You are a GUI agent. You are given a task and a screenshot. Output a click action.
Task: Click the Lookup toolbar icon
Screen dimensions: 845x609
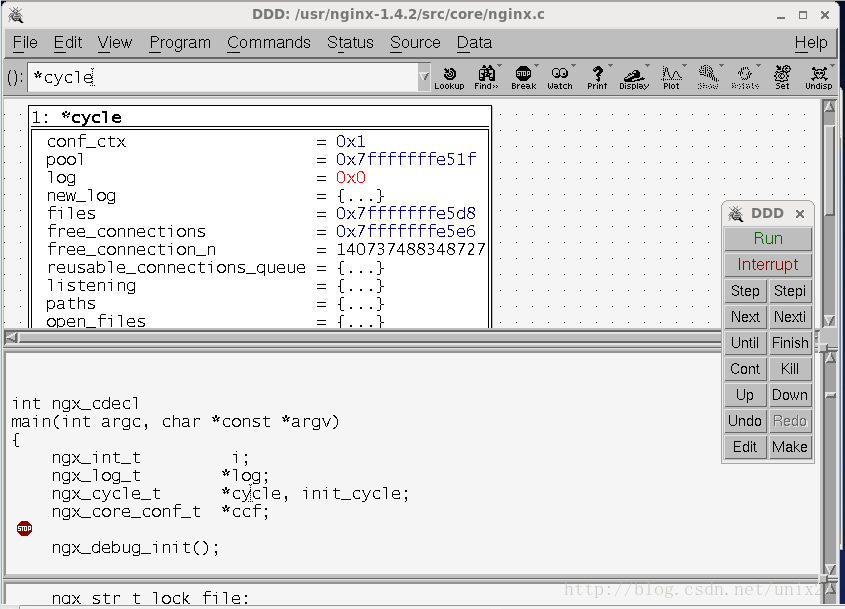pos(449,78)
